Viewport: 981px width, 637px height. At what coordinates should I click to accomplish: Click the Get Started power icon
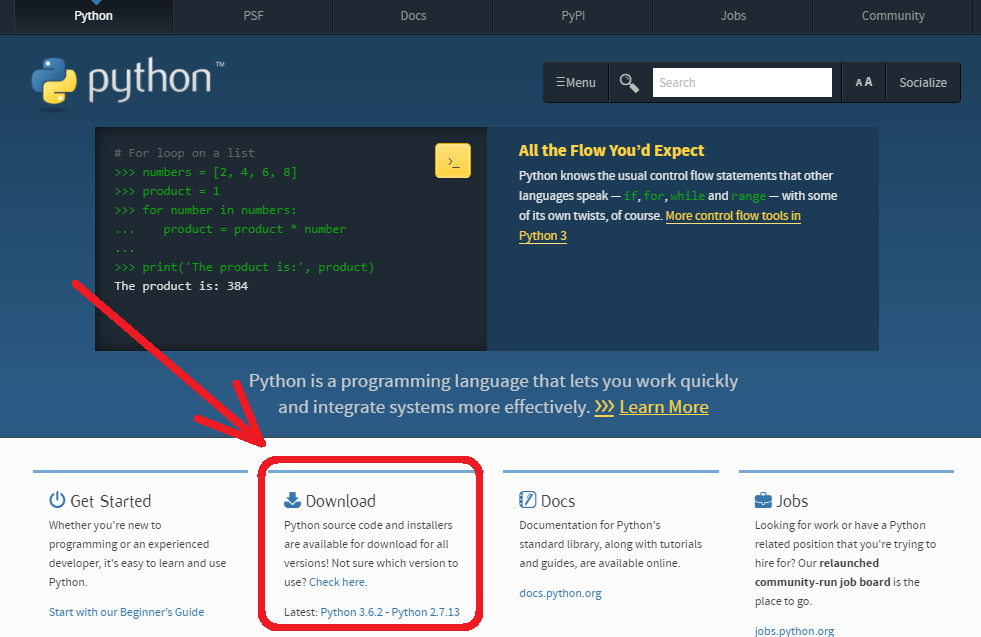(x=56, y=500)
